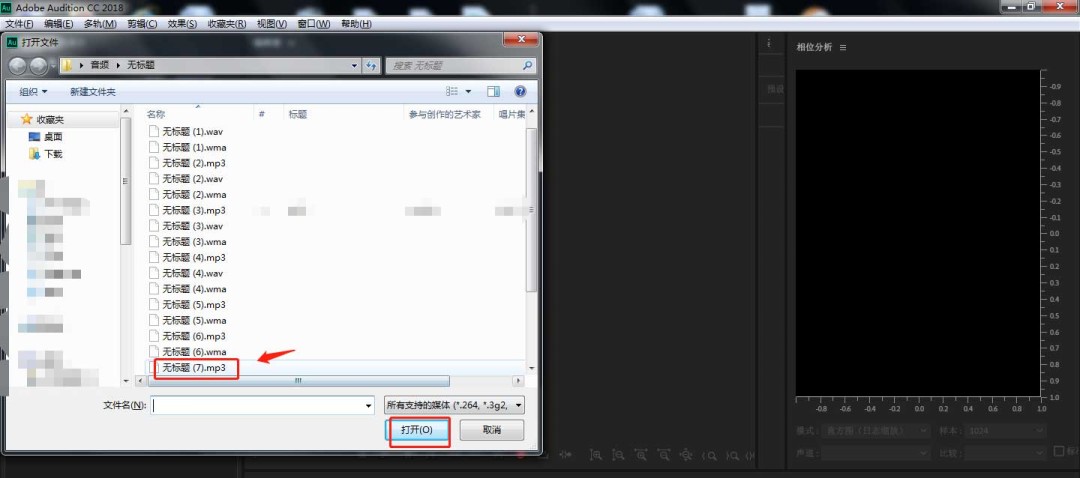Open the view options dropdown arrow
Viewport: 1080px width, 478px height.
[468, 92]
